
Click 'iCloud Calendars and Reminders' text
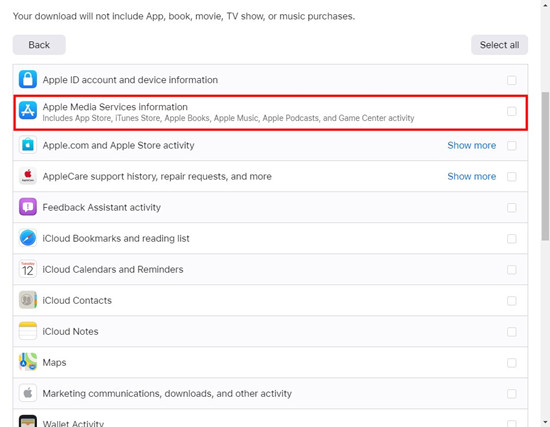pos(113,269)
